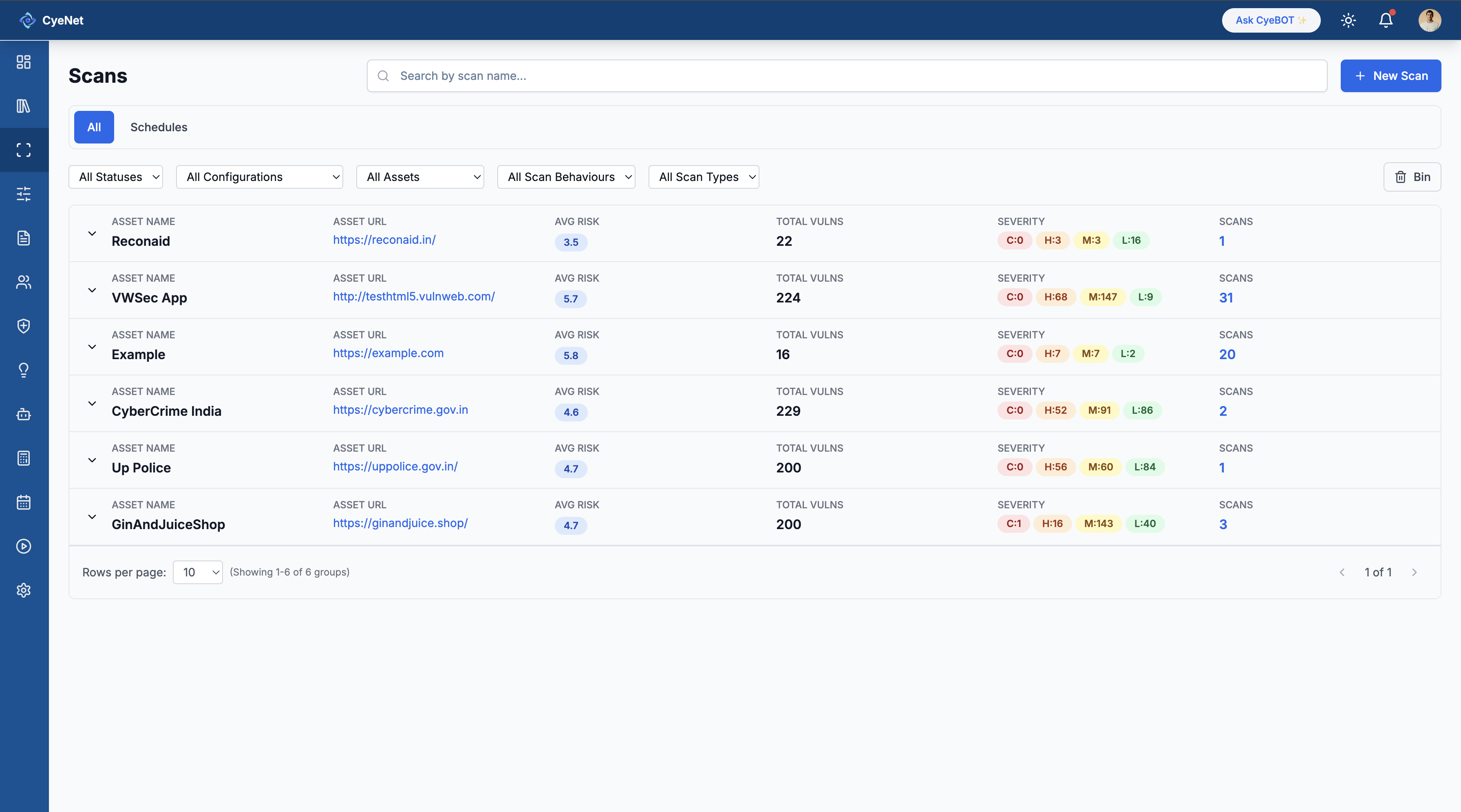Select the All tab above the filters
The height and width of the screenshot is (812, 1461).
(x=94, y=127)
